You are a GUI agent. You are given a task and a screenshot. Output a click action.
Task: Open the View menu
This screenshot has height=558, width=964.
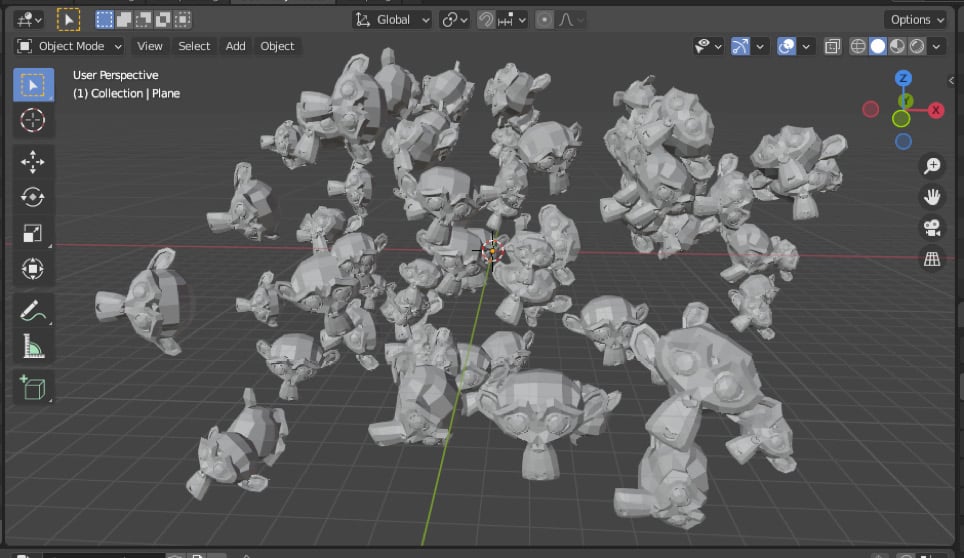point(149,46)
